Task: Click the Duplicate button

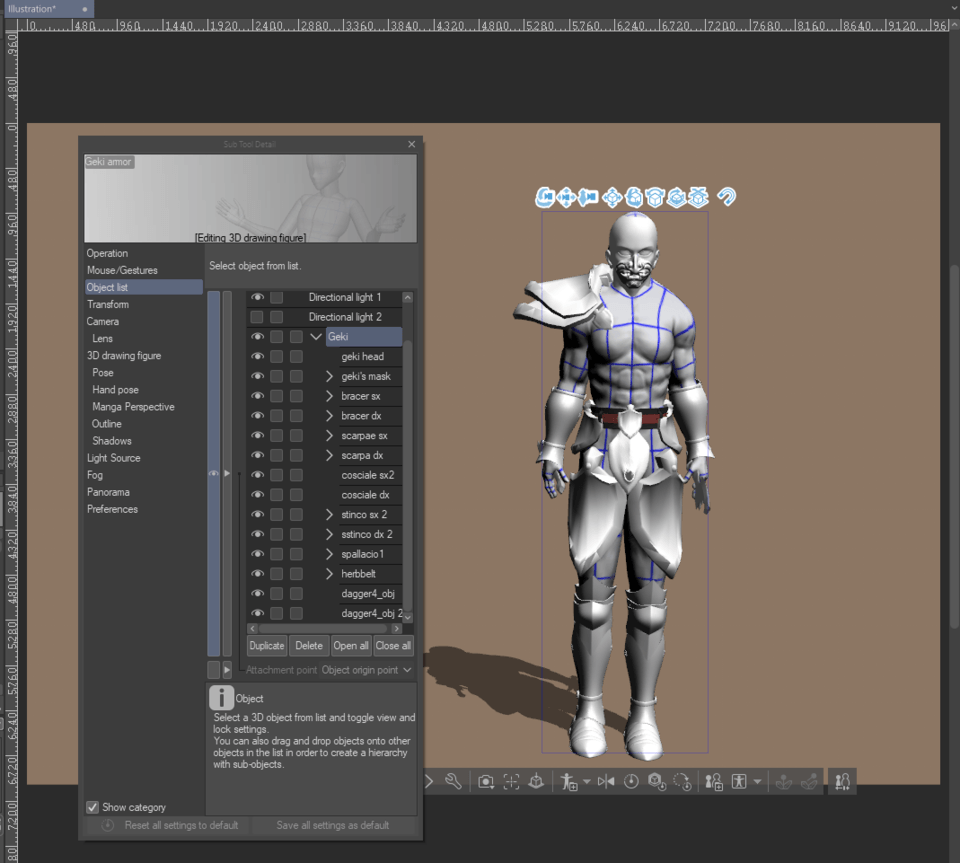Action: [x=267, y=646]
